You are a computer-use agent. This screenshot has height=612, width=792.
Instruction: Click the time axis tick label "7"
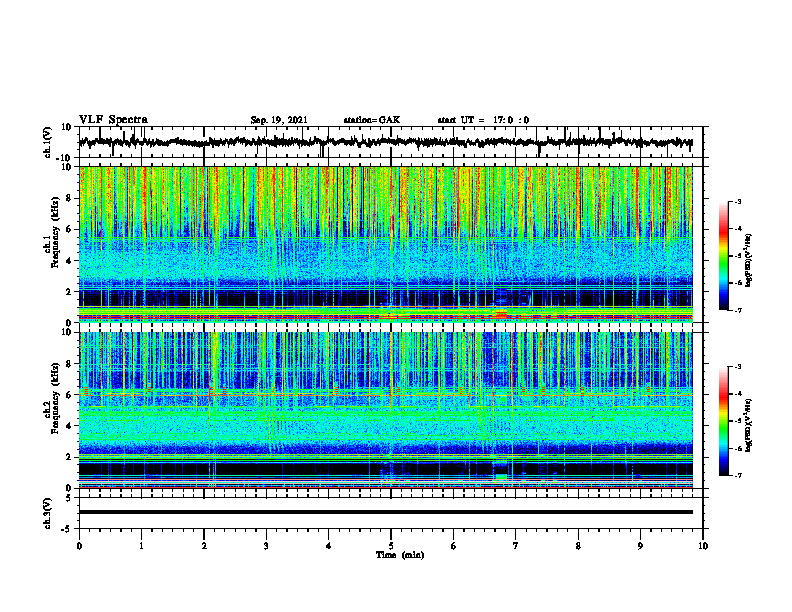(x=516, y=546)
